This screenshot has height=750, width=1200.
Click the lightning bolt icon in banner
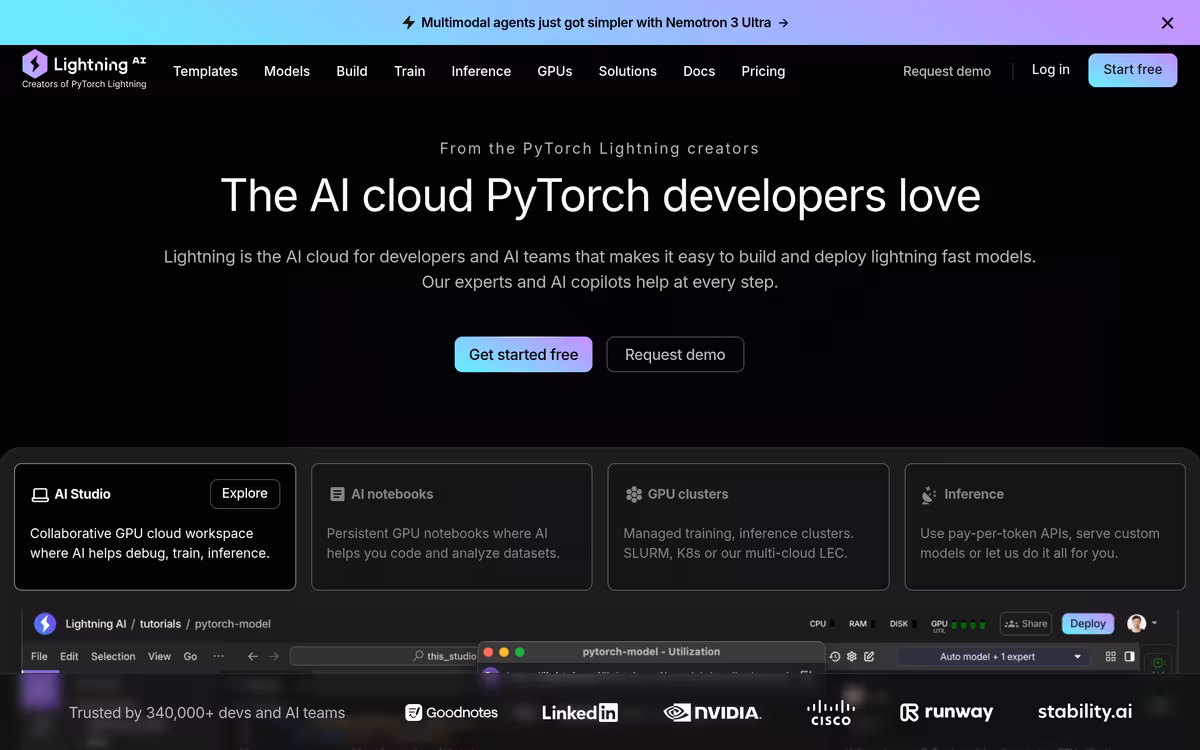[408, 22]
